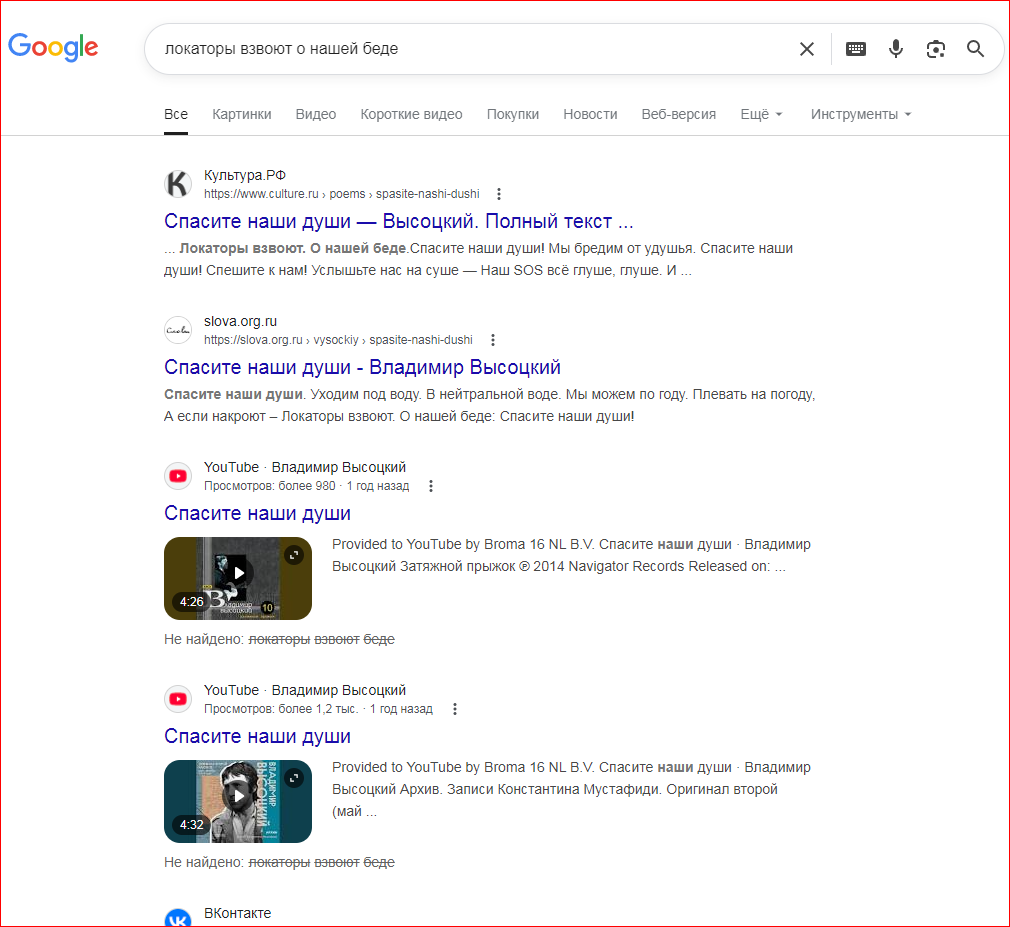Clear the search query with X icon
The image size is (1010, 927).
(x=806, y=49)
